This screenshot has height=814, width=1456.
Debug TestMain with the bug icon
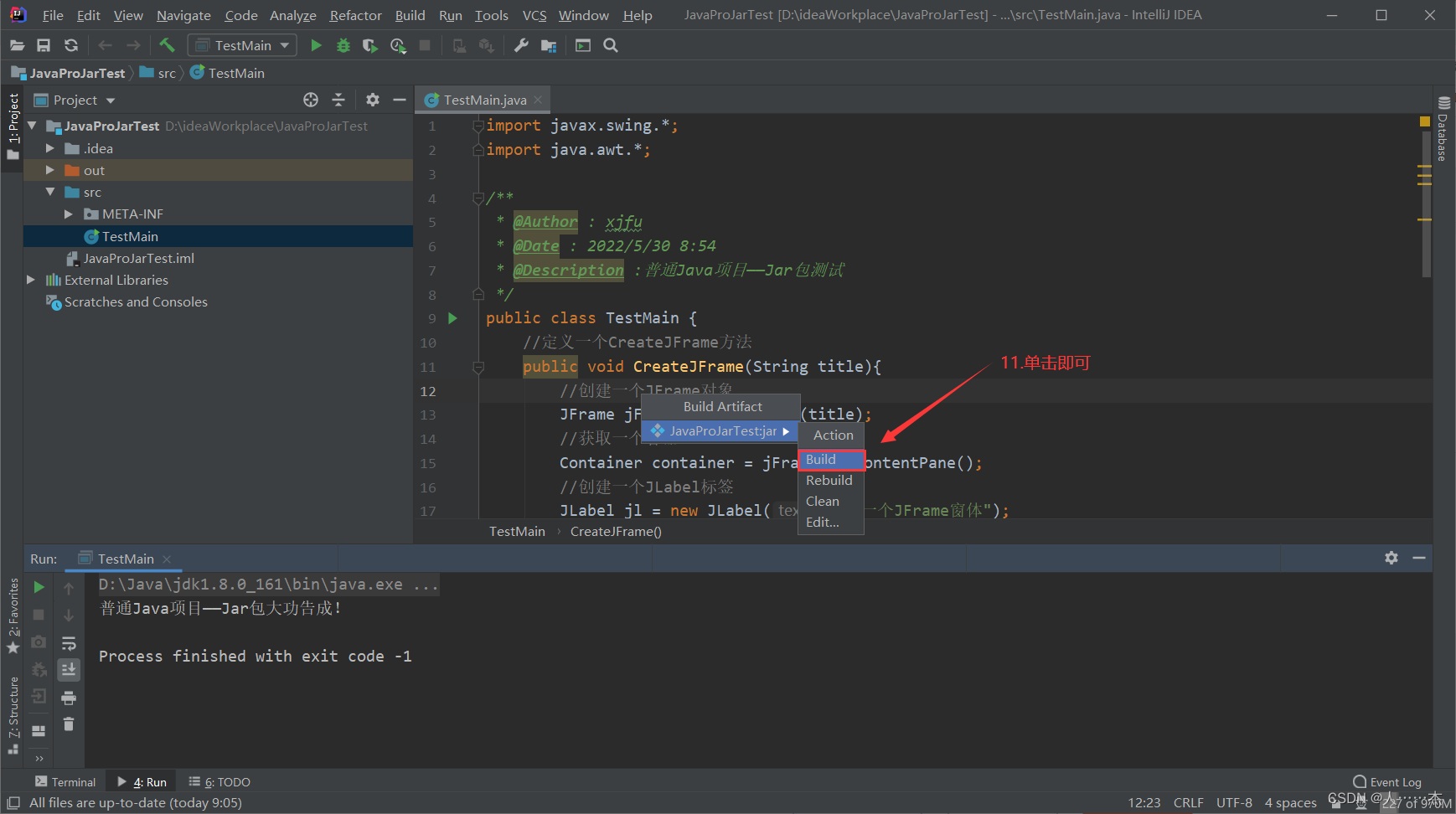pos(343,45)
